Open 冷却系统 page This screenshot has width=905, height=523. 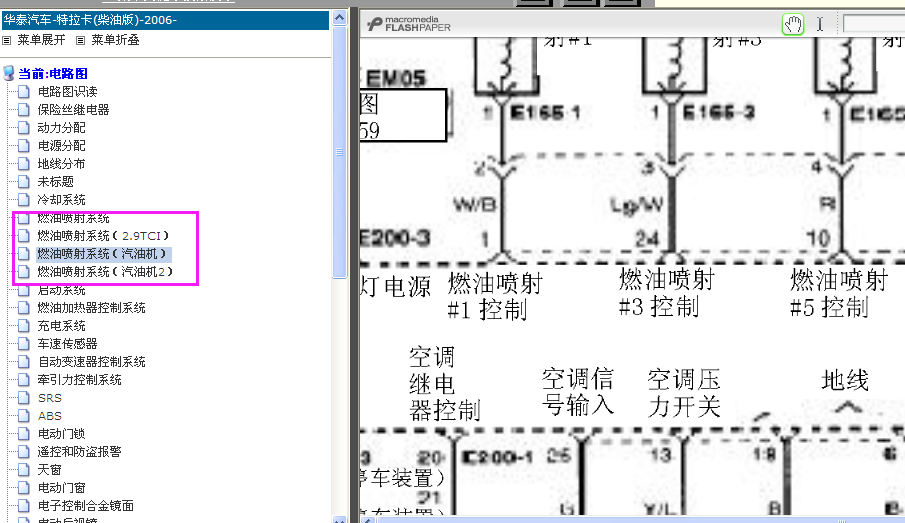click(x=62, y=199)
